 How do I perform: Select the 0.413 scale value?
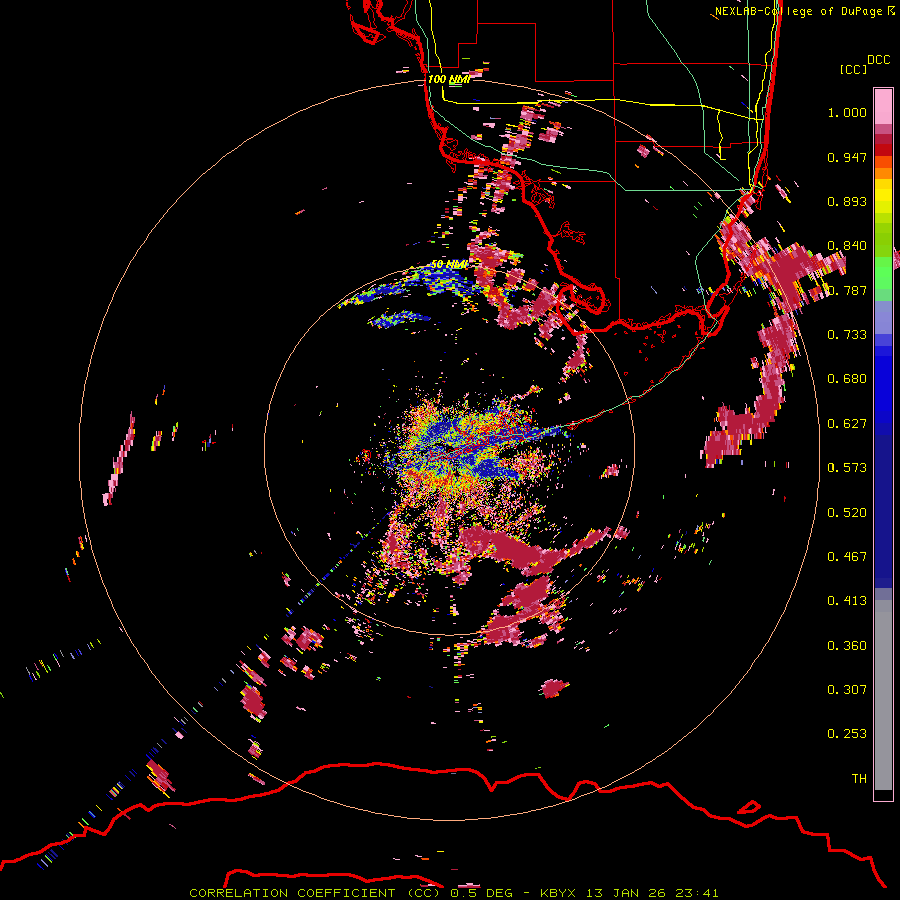(847, 601)
